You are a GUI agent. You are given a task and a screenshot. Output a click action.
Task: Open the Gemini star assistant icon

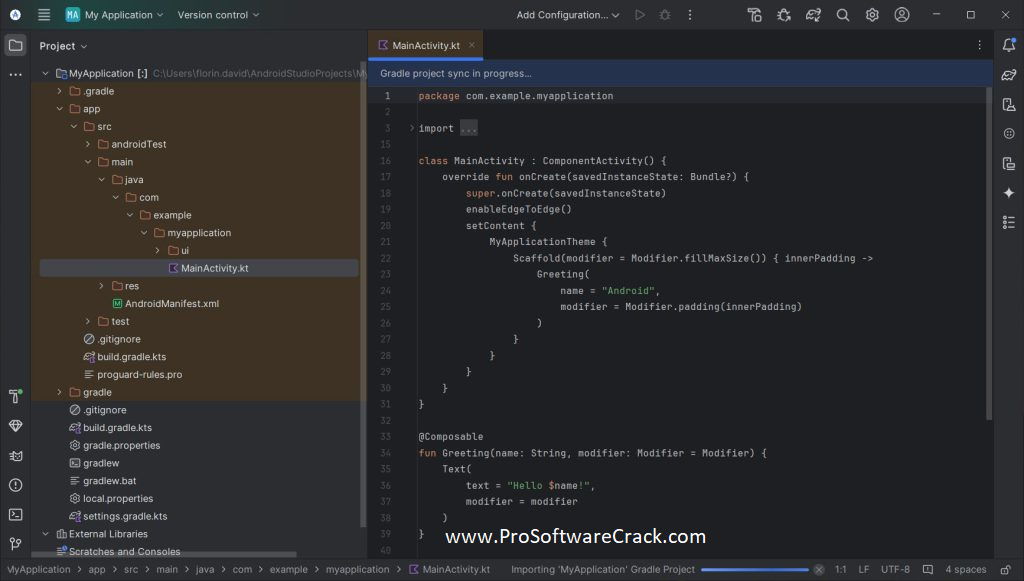pyautogui.click(x=1008, y=193)
